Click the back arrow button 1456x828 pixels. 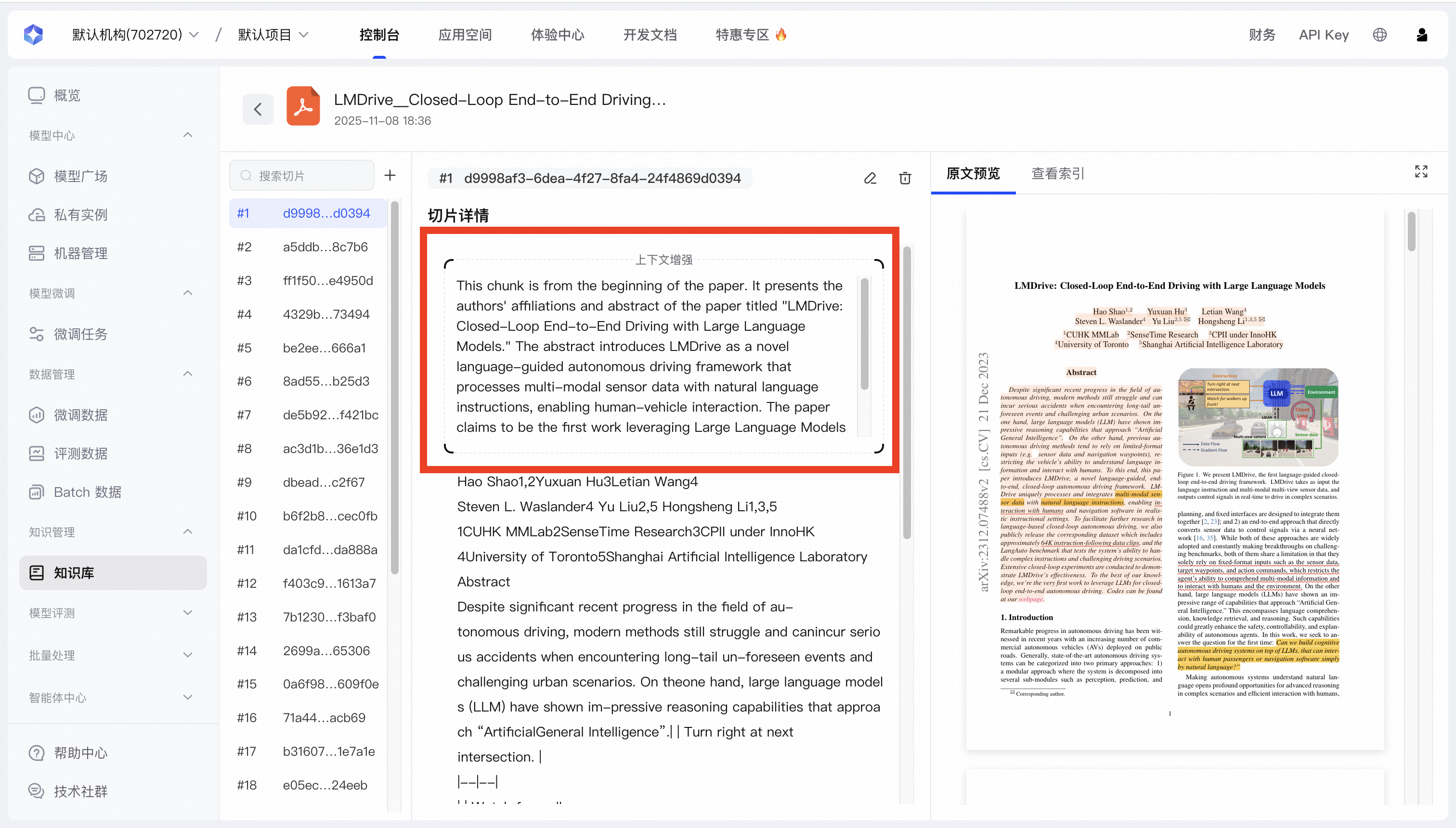[258, 109]
